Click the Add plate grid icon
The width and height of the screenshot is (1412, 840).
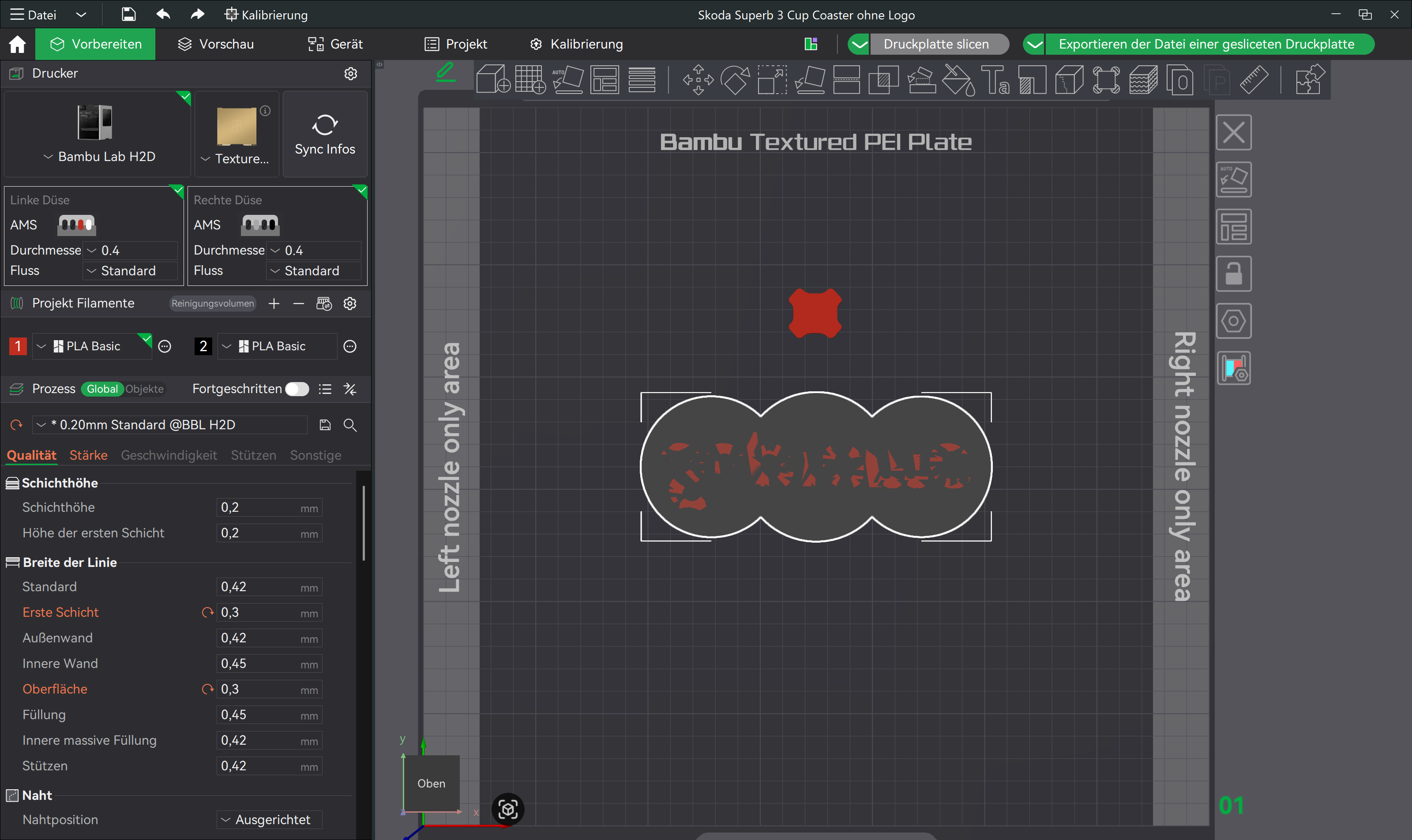tap(530, 79)
